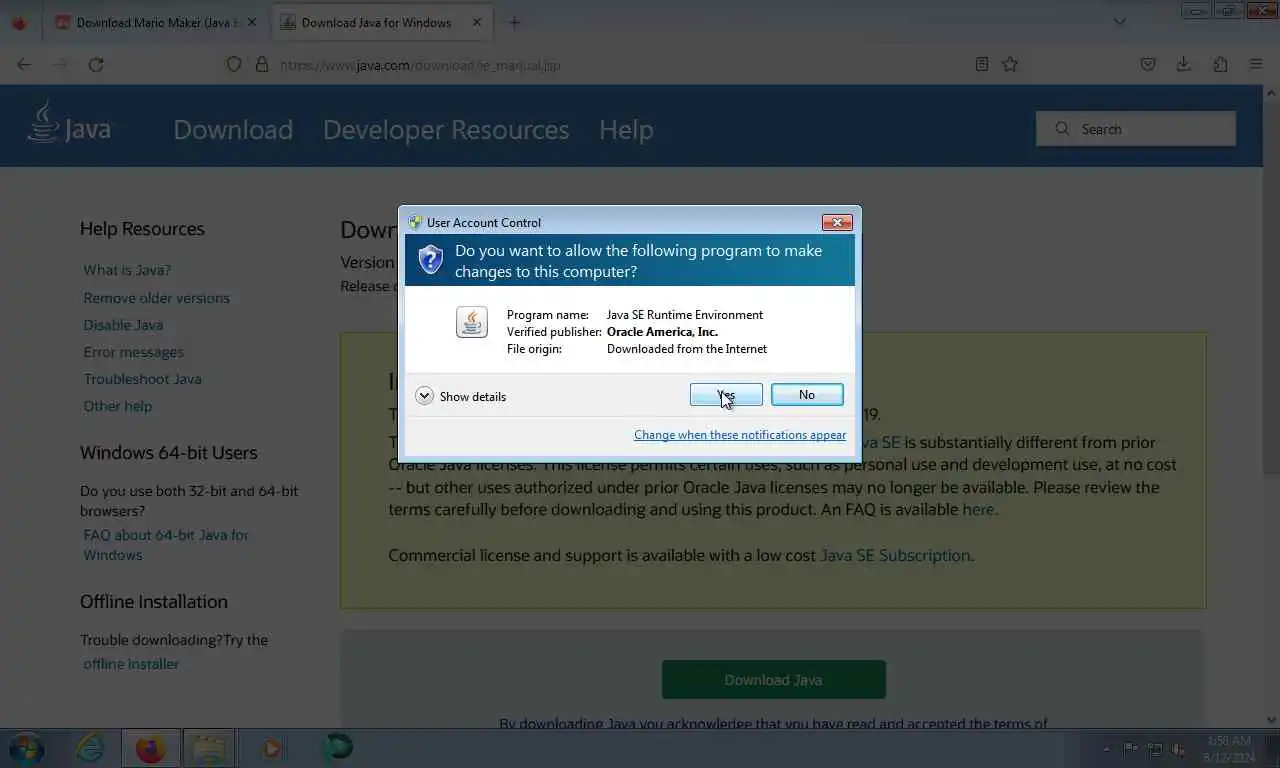The width and height of the screenshot is (1280, 768).
Task: Click the network tray icon
Action: point(1155,749)
